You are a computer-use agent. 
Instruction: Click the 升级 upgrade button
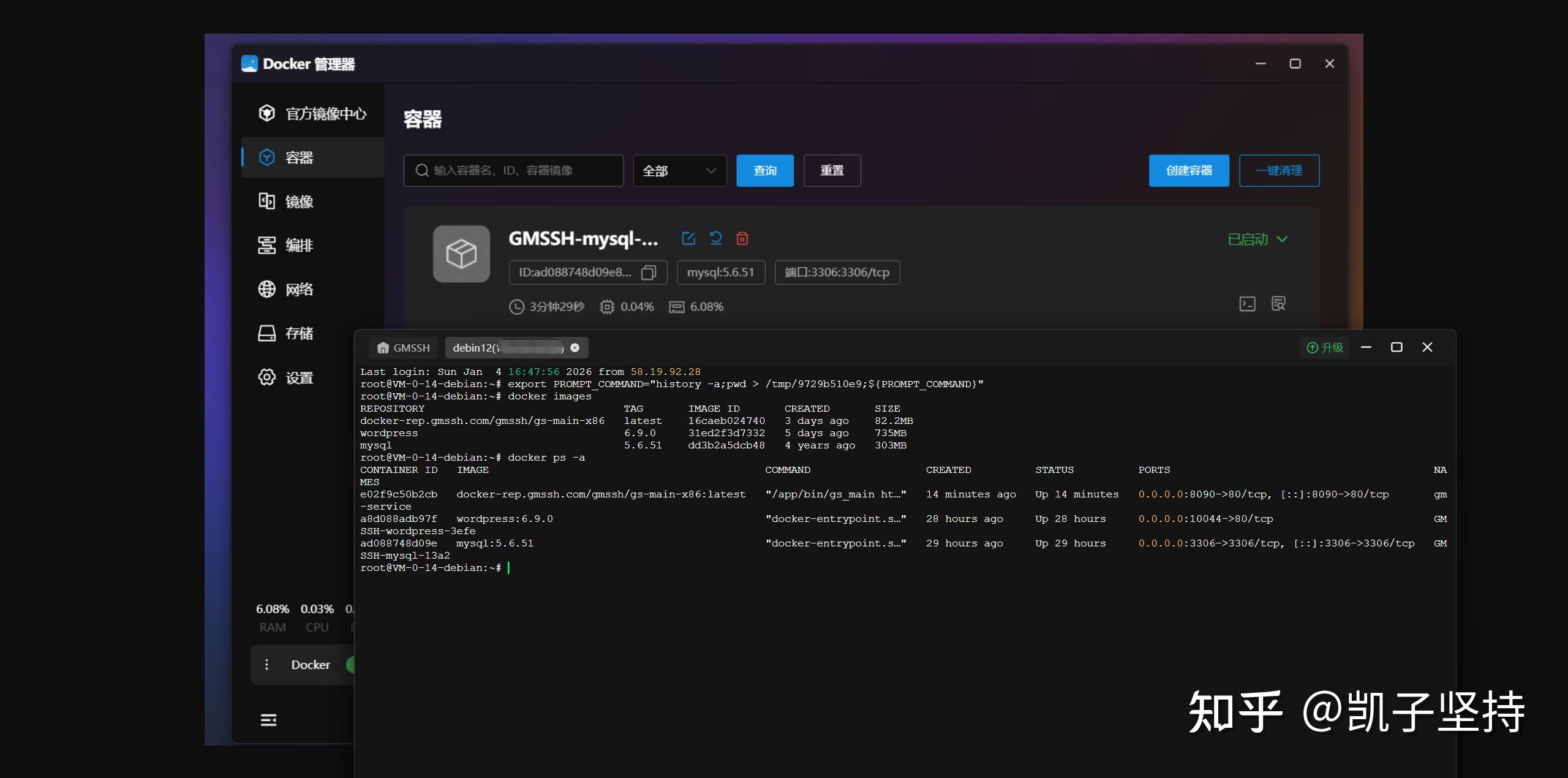tap(1325, 347)
